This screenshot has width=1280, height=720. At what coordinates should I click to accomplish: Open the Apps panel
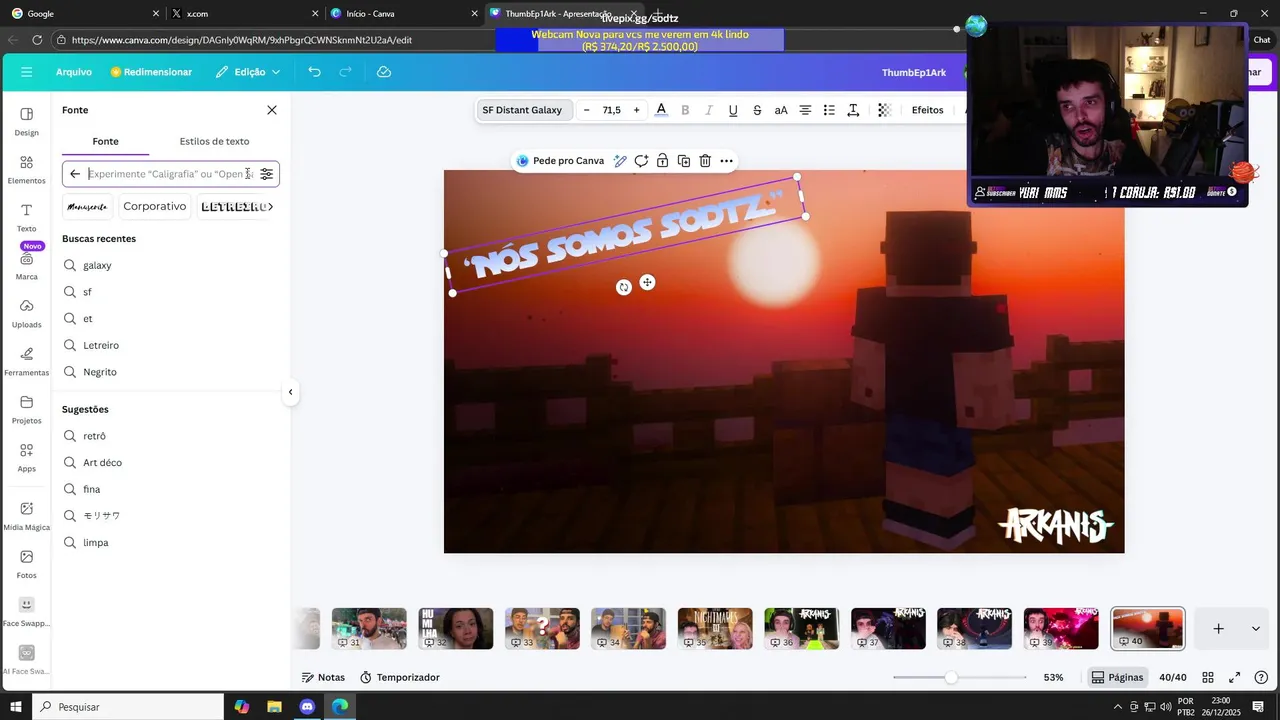coord(26,457)
